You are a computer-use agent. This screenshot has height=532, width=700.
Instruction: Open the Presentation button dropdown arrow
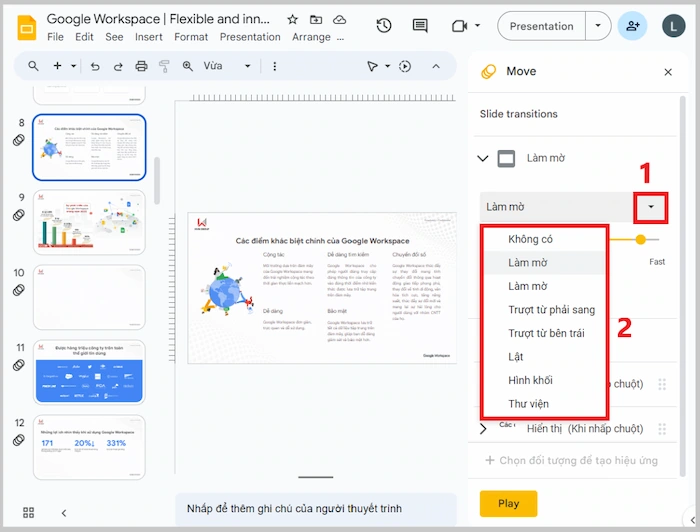598,26
